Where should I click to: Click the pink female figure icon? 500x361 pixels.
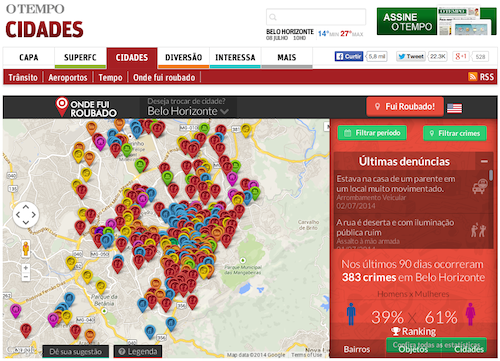pos(470,314)
